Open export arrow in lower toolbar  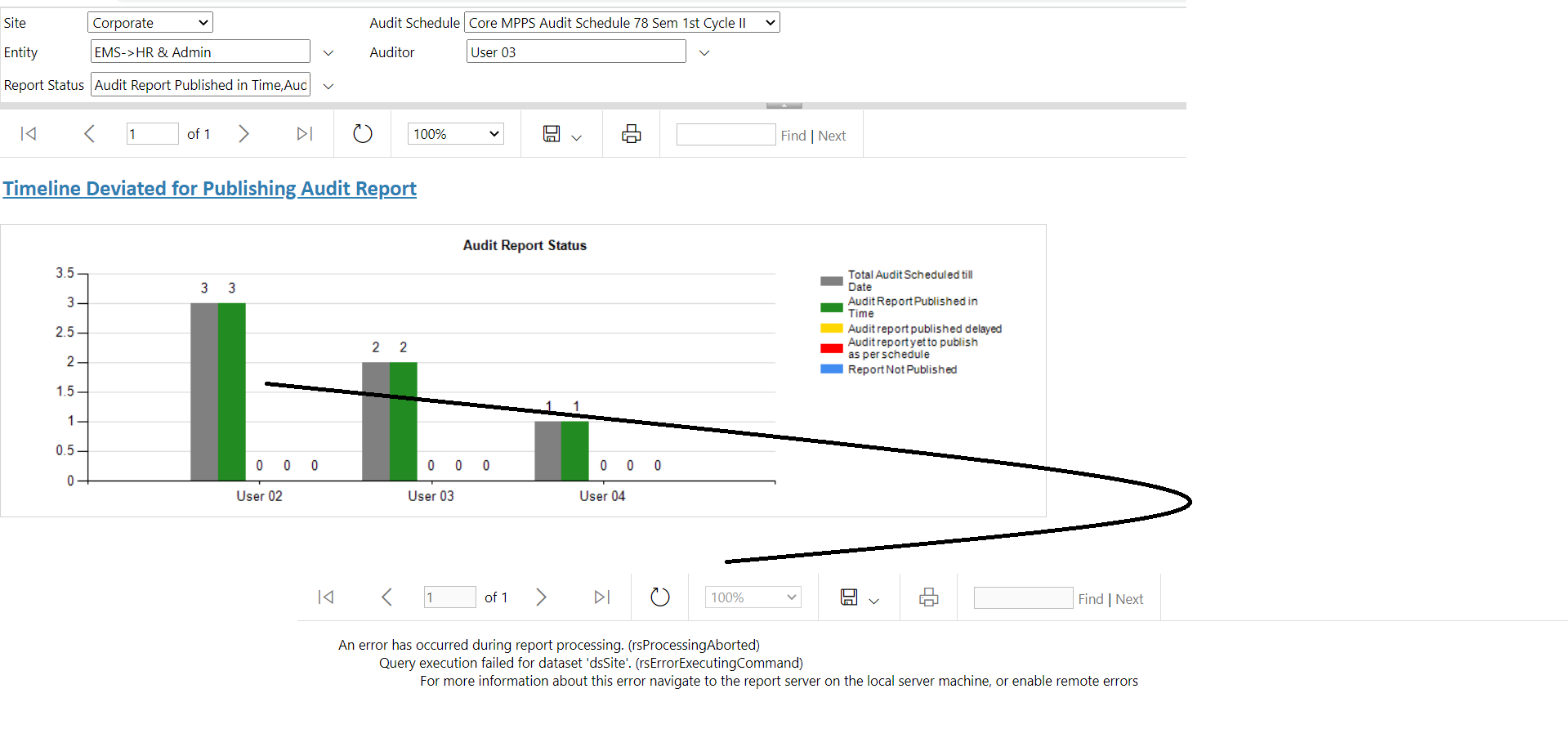[873, 601]
